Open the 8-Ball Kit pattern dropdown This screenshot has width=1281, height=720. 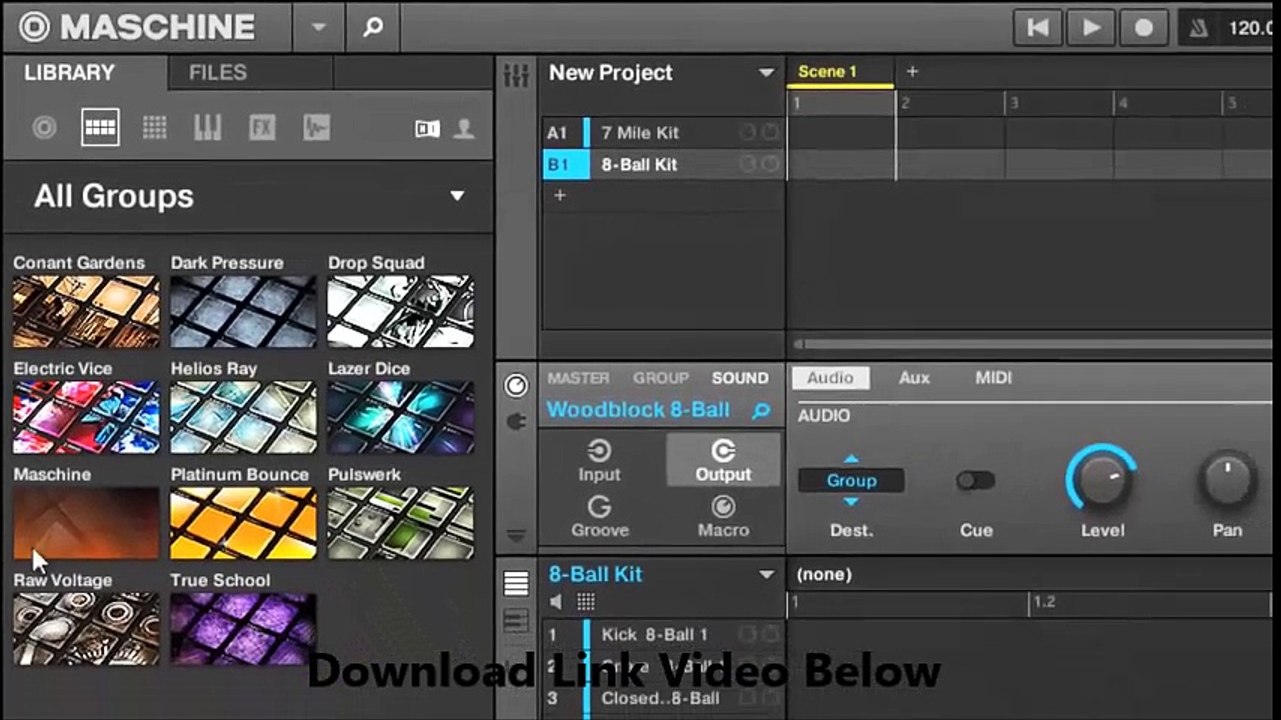click(x=766, y=575)
